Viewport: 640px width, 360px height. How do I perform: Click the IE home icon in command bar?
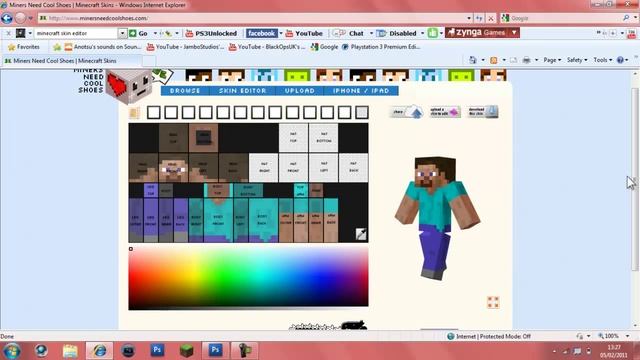click(x=473, y=60)
